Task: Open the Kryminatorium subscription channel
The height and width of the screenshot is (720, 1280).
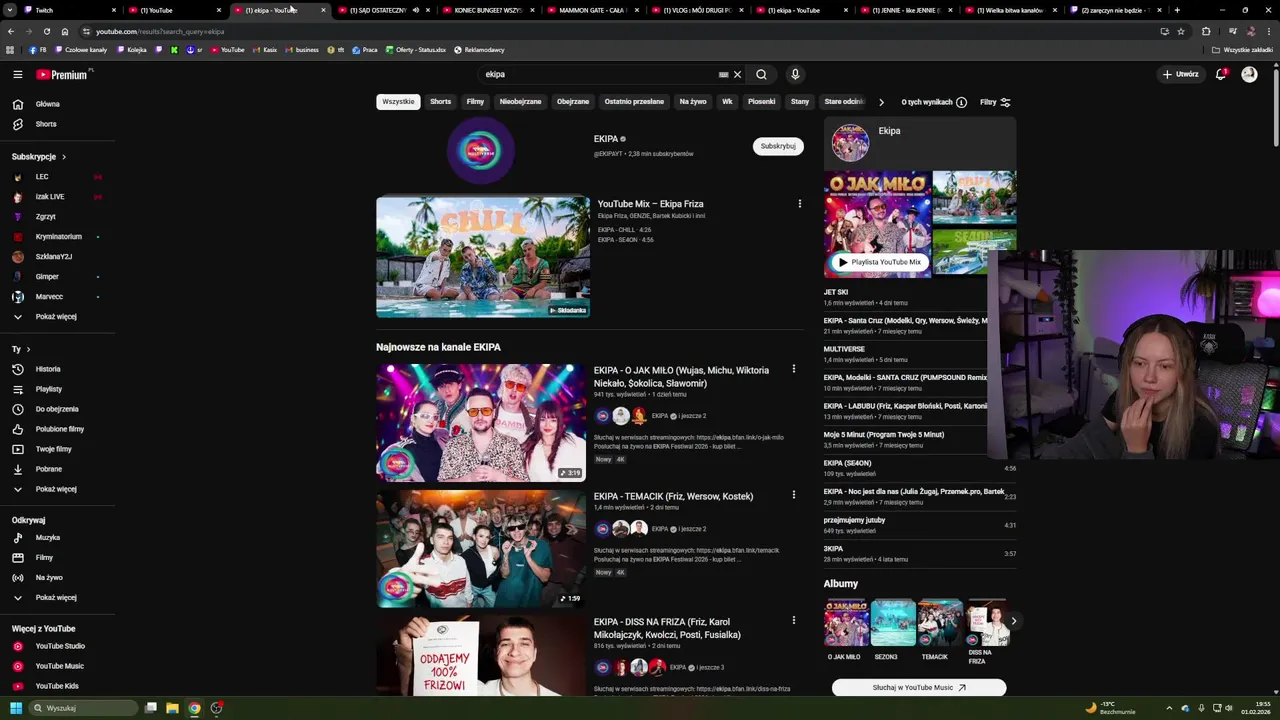Action: pyautogui.click(x=57, y=237)
